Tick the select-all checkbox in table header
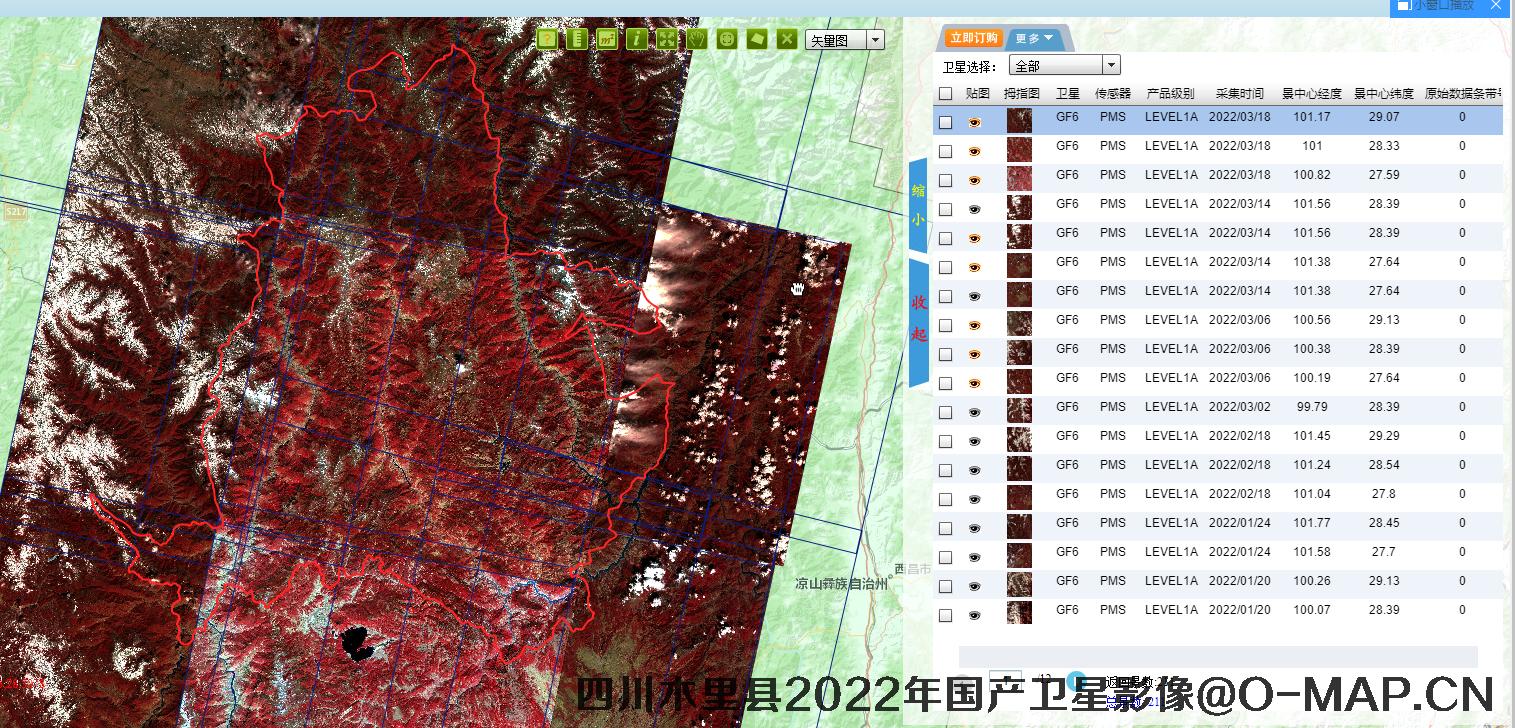The image size is (1515, 728). [946, 94]
